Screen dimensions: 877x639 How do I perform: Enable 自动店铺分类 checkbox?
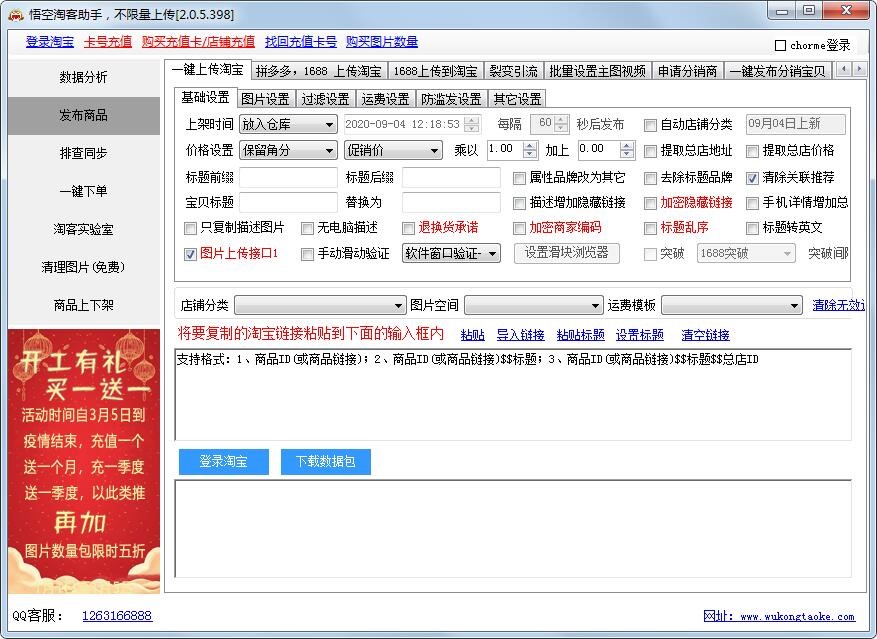pyautogui.click(x=650, y=125)
